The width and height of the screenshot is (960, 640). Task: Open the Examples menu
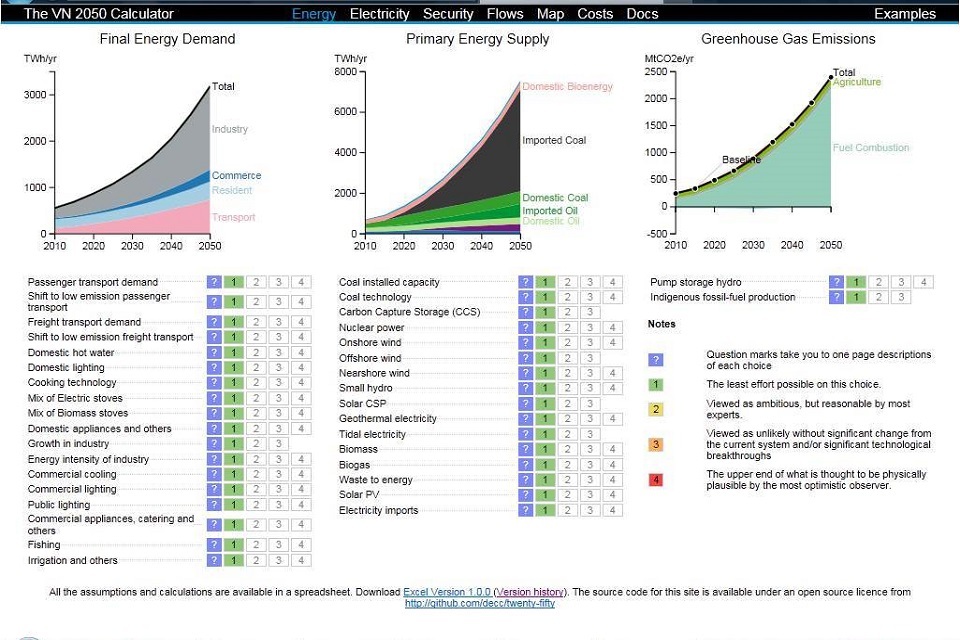[904, 14]
